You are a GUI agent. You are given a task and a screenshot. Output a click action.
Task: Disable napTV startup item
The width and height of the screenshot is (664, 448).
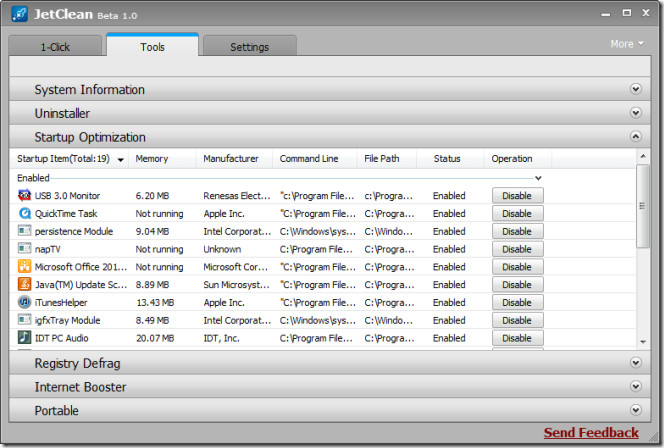(x=517, y=249)
